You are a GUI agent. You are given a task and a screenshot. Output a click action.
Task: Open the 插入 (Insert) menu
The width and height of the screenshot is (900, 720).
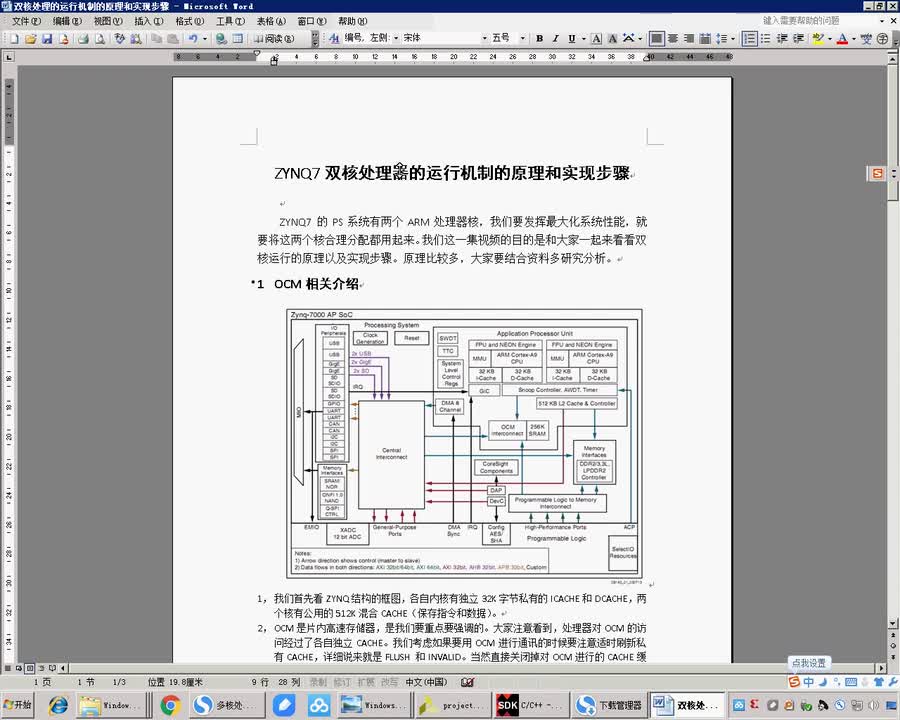pos(149,21)
